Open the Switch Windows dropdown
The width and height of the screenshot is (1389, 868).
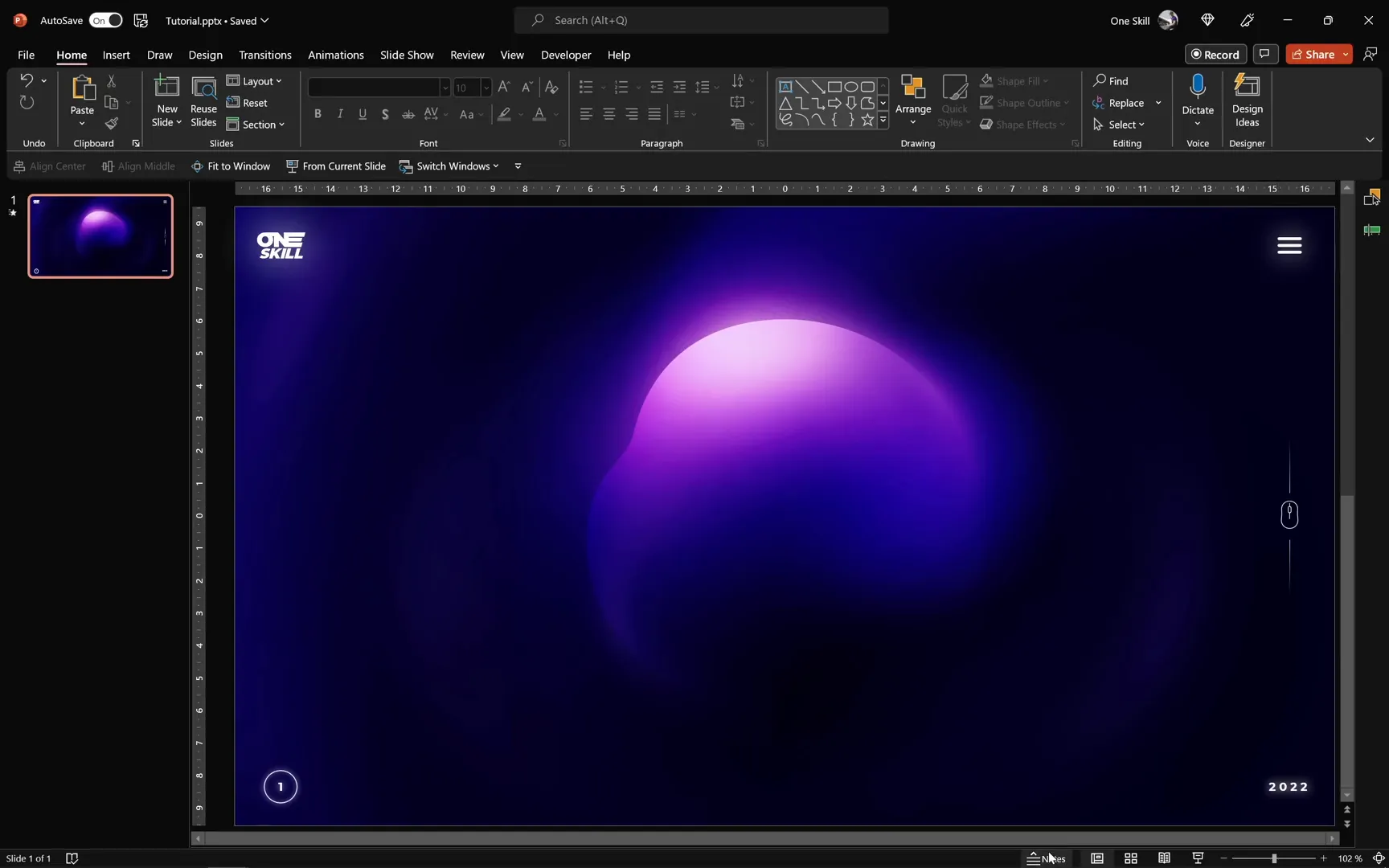pos(449,166)
